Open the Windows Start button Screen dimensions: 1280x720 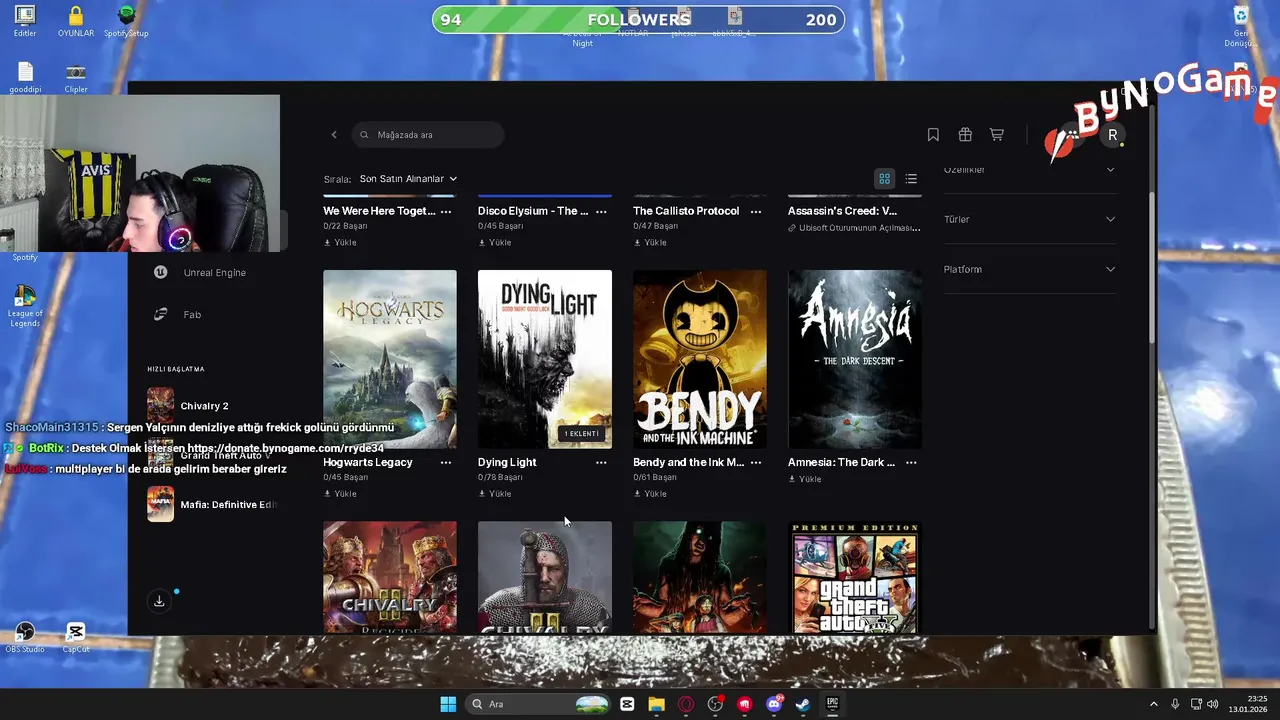448,704
